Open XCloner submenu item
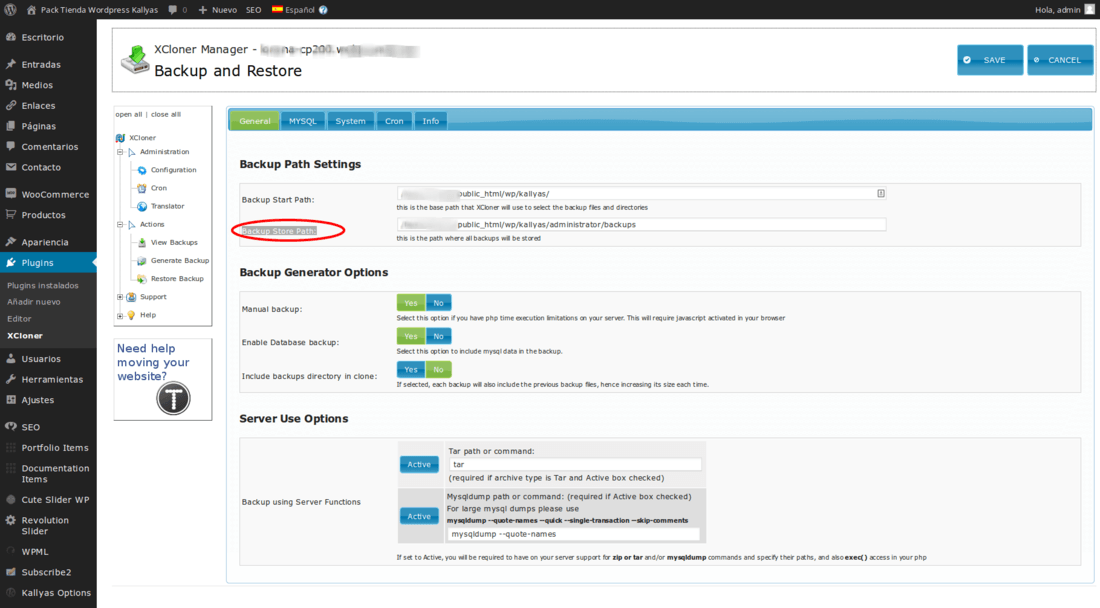The image size is (1100, 608). click(25, 336)
